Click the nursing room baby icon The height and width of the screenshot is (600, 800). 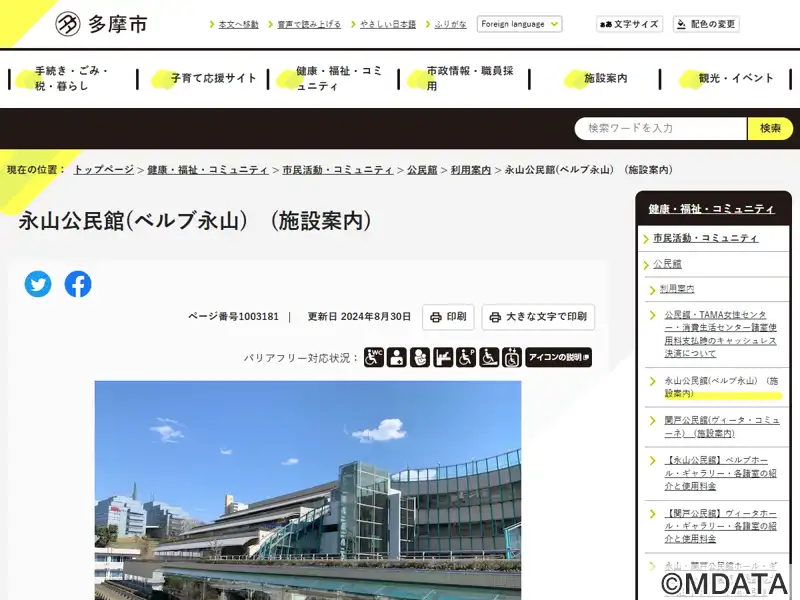[x=420, y=357]
